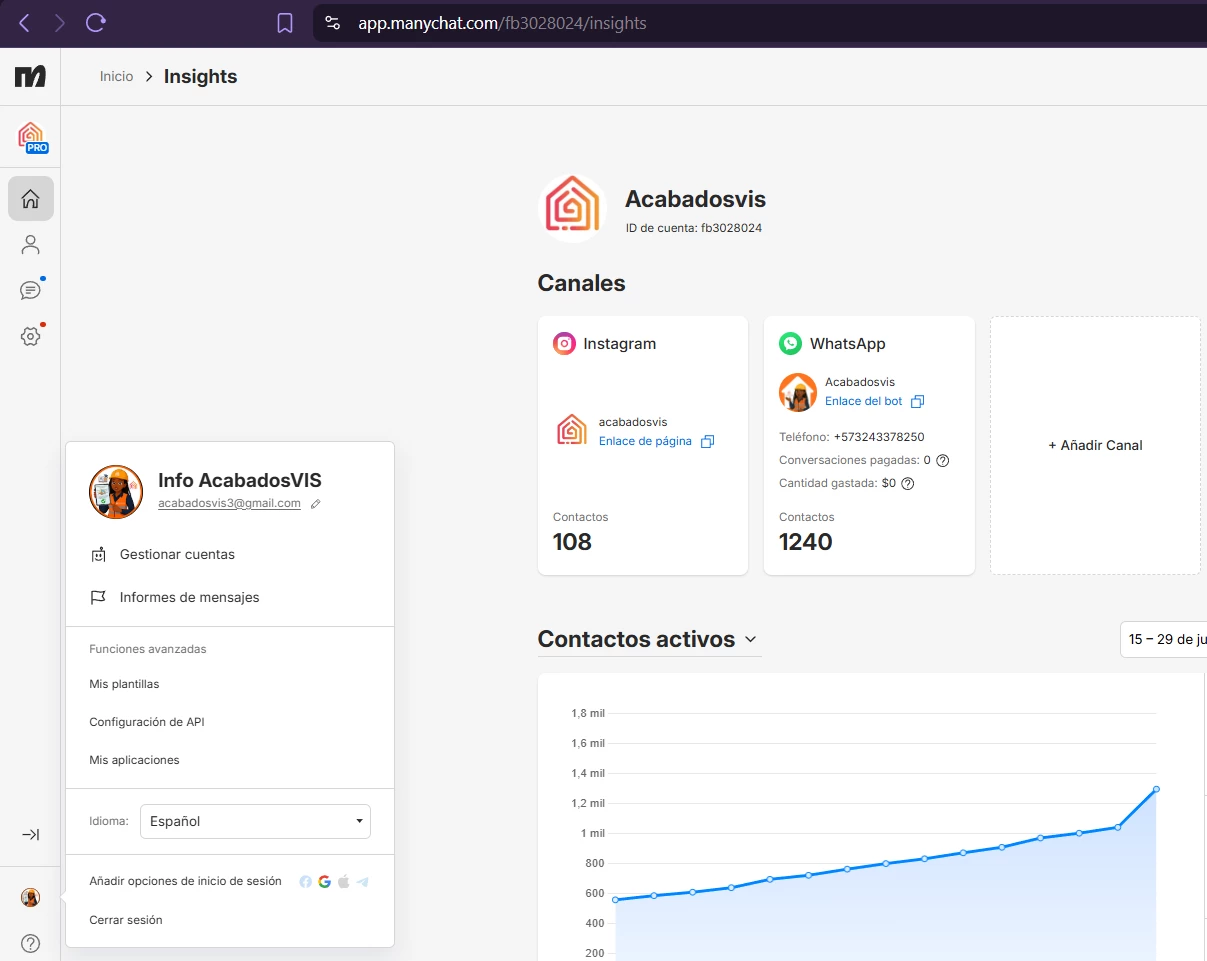This screenshot has height=961, width=1207.
Task: Click WhatsApp contact count 1240
Action: [x=805, y=542]
